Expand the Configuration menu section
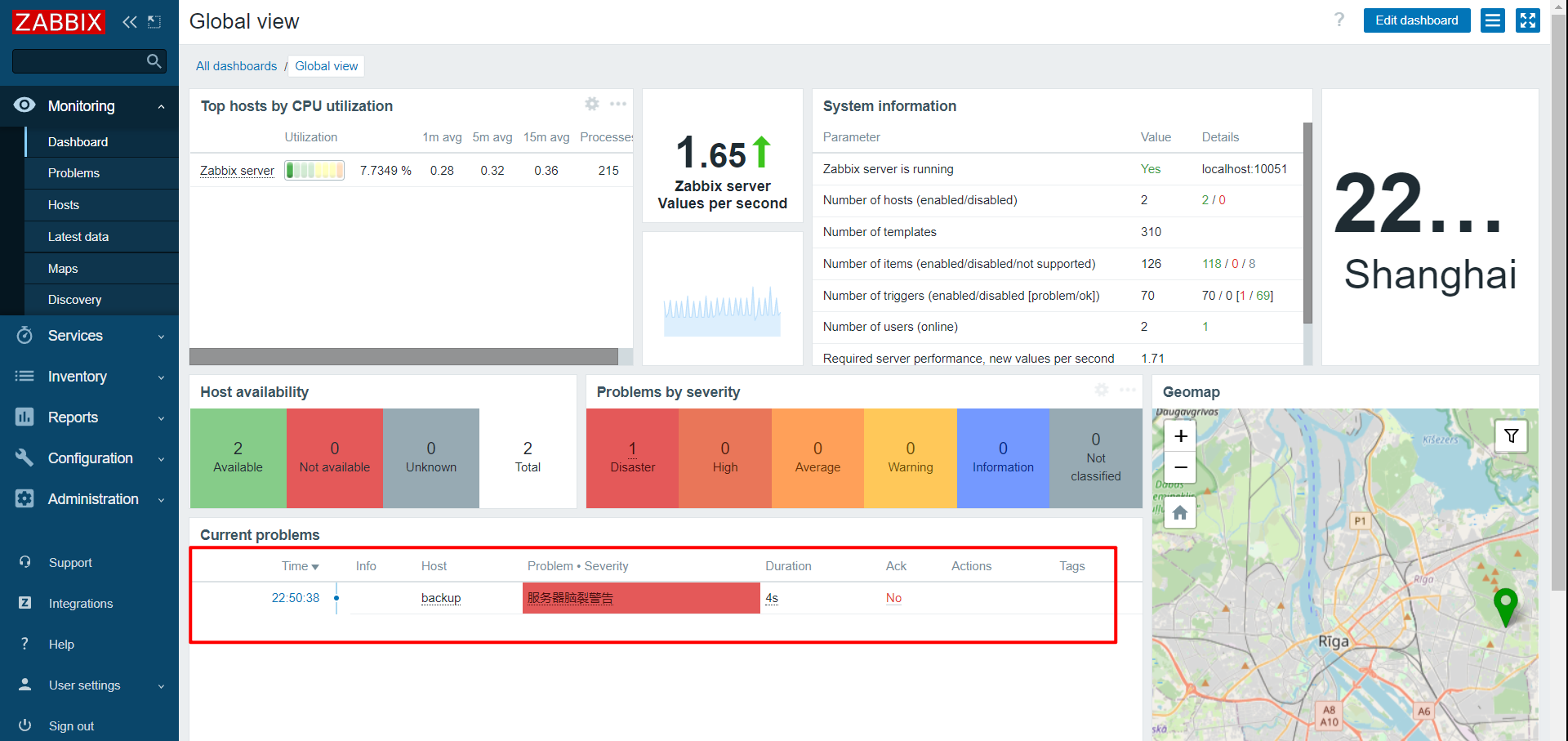This screenshot has width=1568, height=741. pyautogui.click(x=89, y=458)
